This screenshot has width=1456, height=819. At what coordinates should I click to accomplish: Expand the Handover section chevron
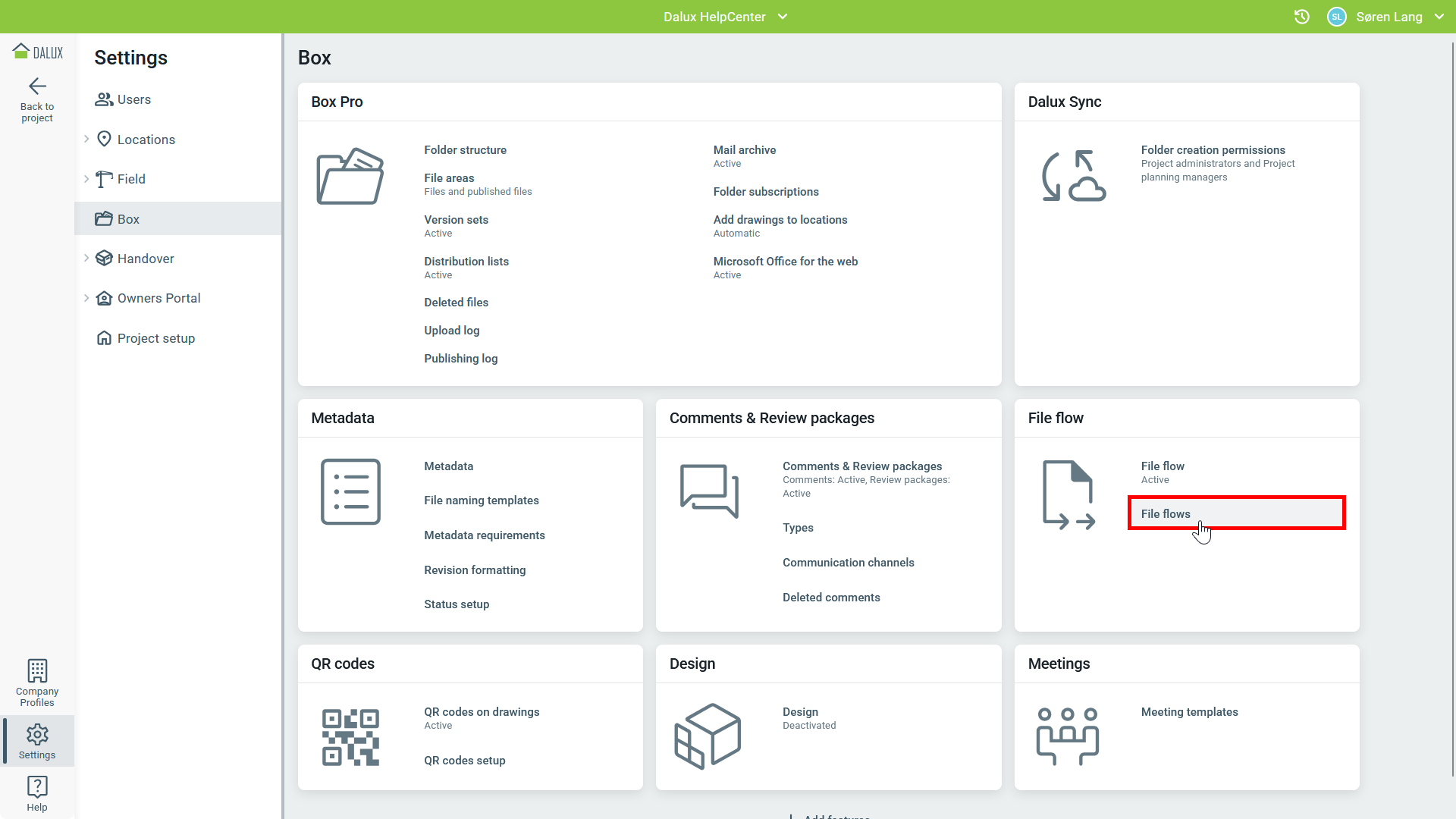pos(86,258)
